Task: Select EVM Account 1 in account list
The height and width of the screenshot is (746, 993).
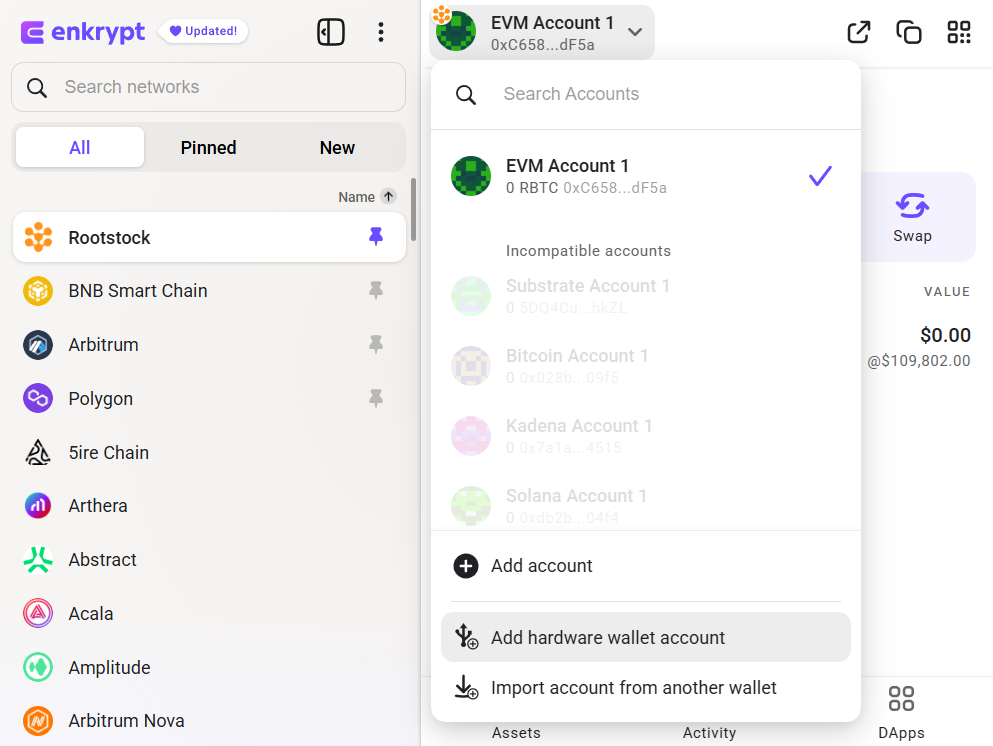Action: pos(645,176)
